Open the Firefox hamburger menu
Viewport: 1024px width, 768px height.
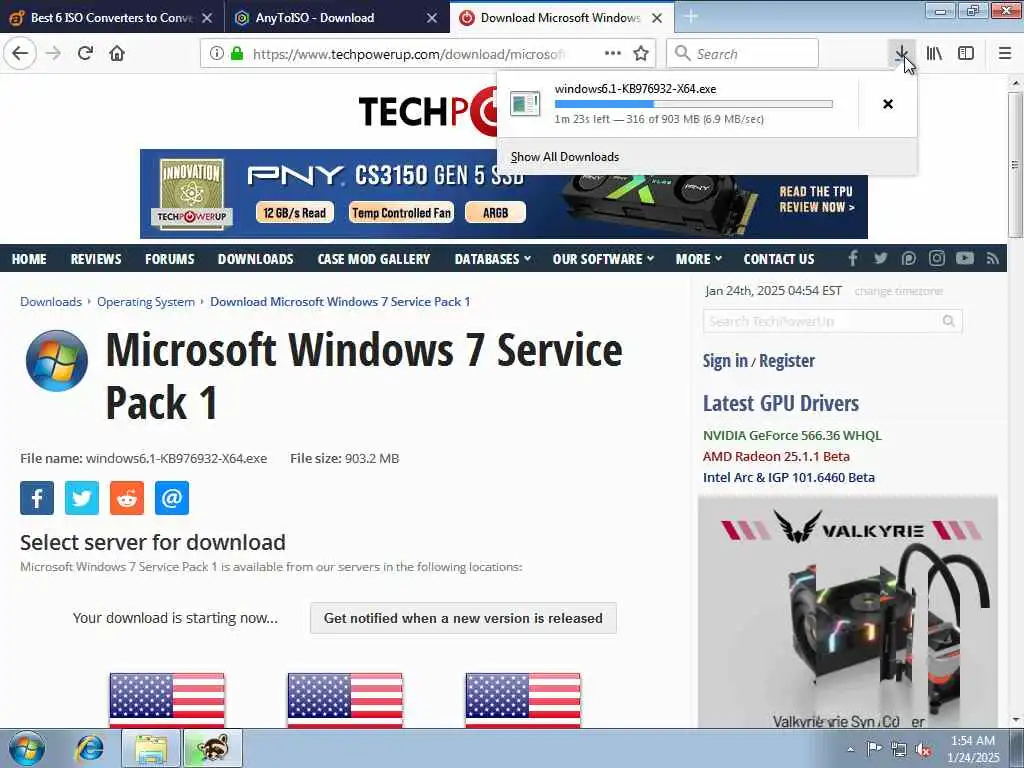point(1005,54)
